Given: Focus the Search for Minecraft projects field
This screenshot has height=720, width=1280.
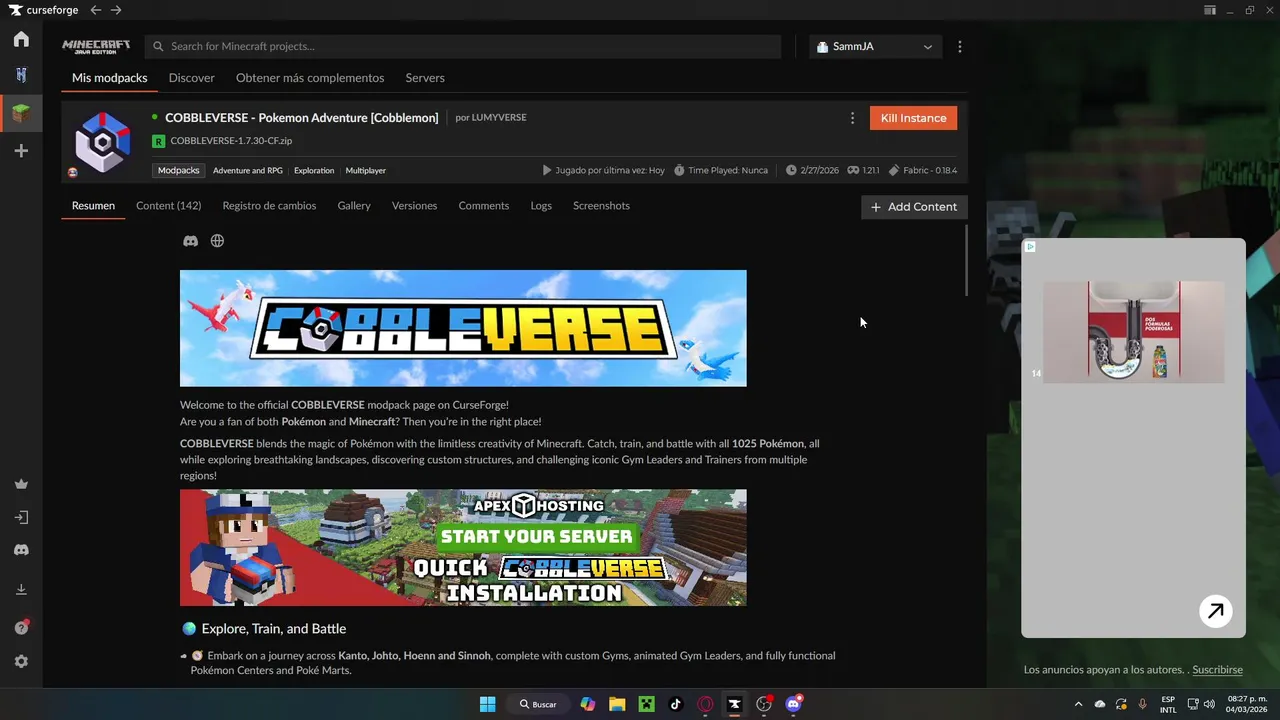Looking at the screenshot, I should click(463, 46).
